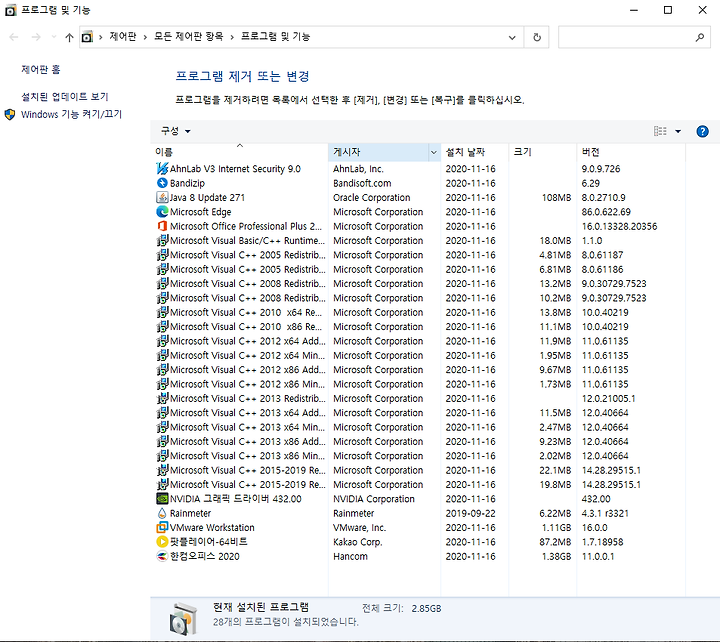Click the Visual C++ 2010 x86 installer icon
720x642 pixels.
point(162,327)
